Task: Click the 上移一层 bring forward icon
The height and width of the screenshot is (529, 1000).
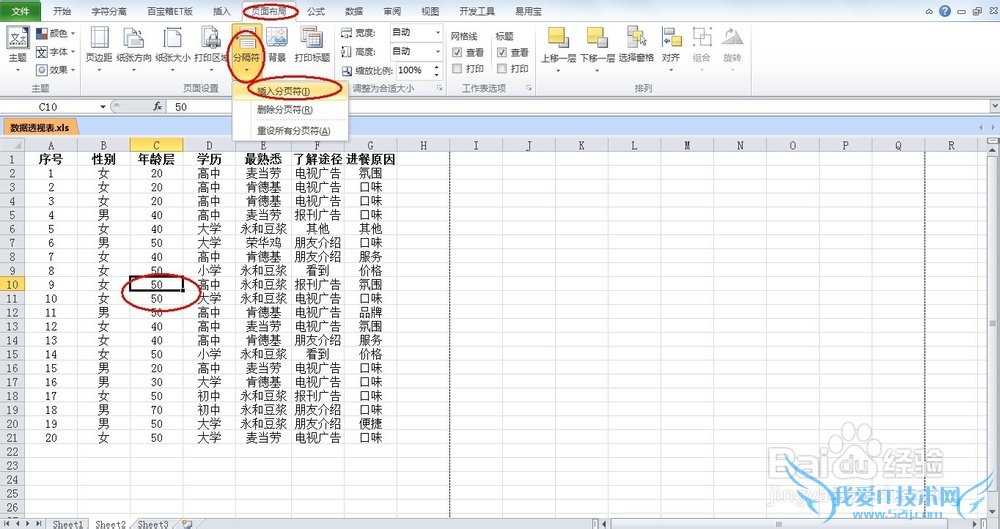Action: pyautogui.click(x=558, y=38)
